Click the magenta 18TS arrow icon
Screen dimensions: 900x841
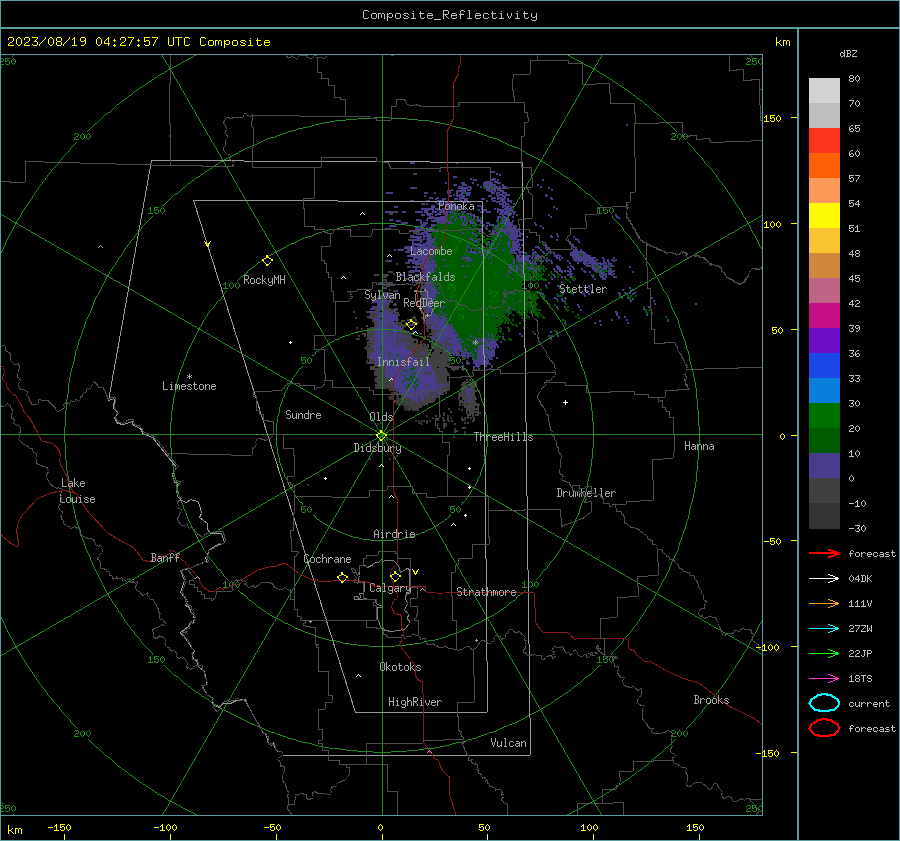(x=824, y=679)
